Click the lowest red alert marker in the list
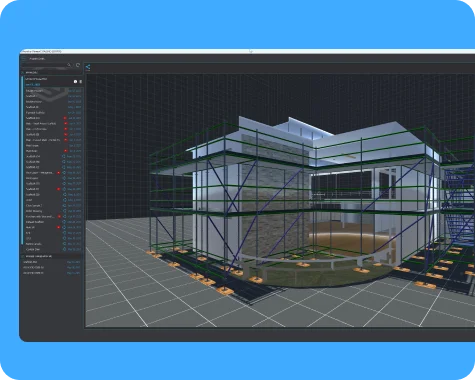 coord(58,227)
